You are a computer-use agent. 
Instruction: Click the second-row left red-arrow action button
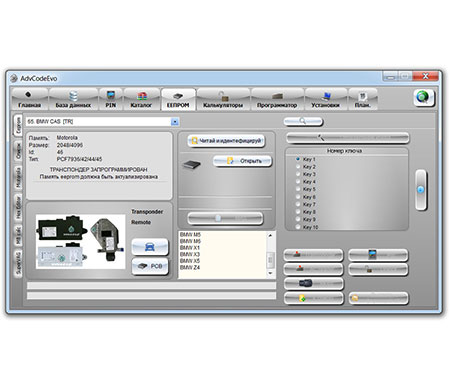tap(313, 269)
